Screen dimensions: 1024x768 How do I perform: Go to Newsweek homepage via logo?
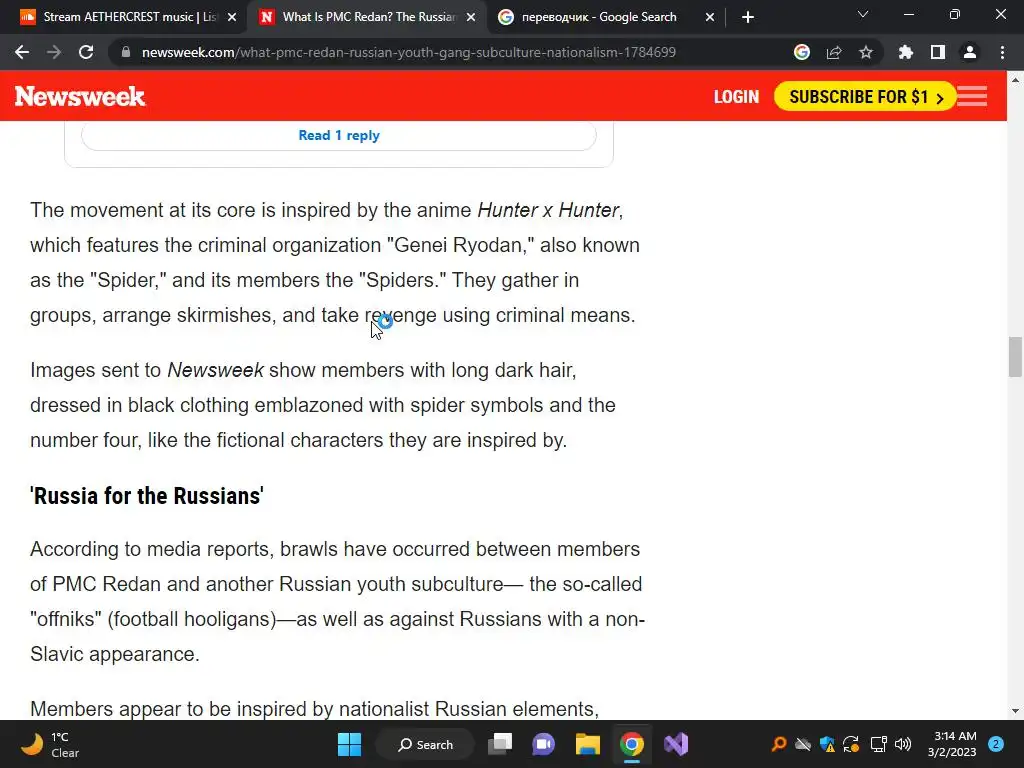pos(80,97)
